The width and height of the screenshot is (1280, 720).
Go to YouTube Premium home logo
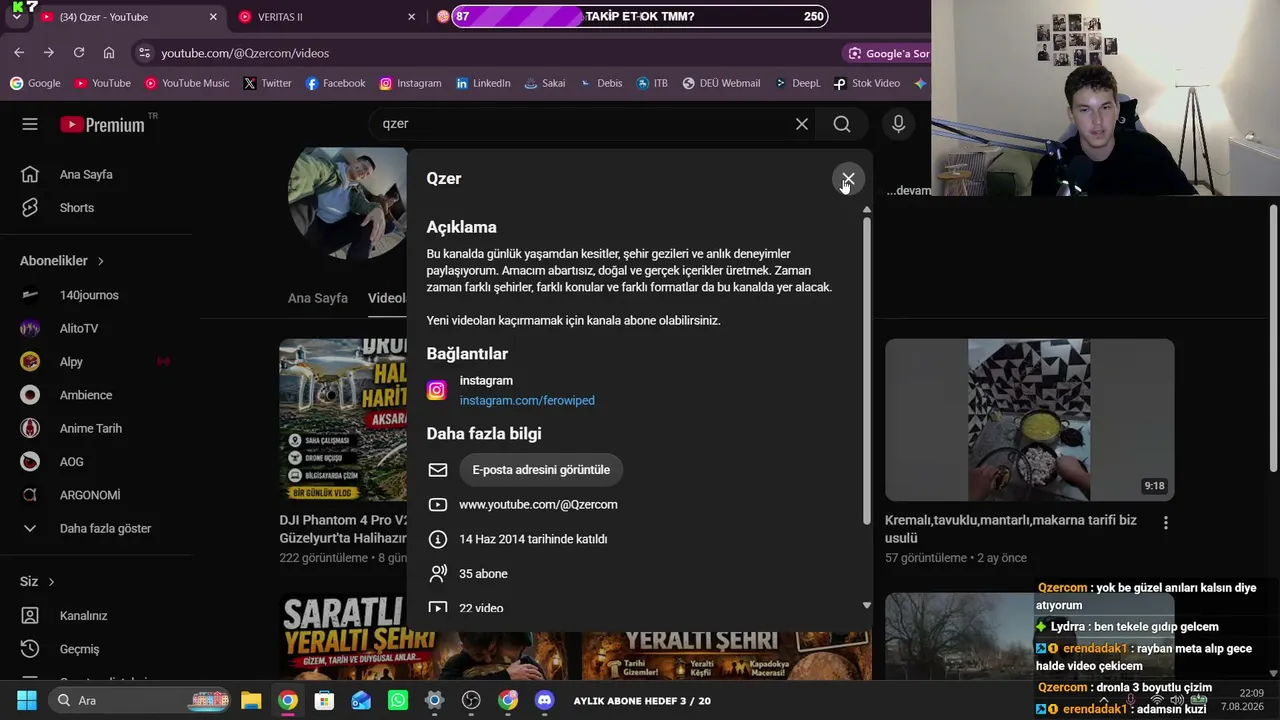(x=102, y=124)
